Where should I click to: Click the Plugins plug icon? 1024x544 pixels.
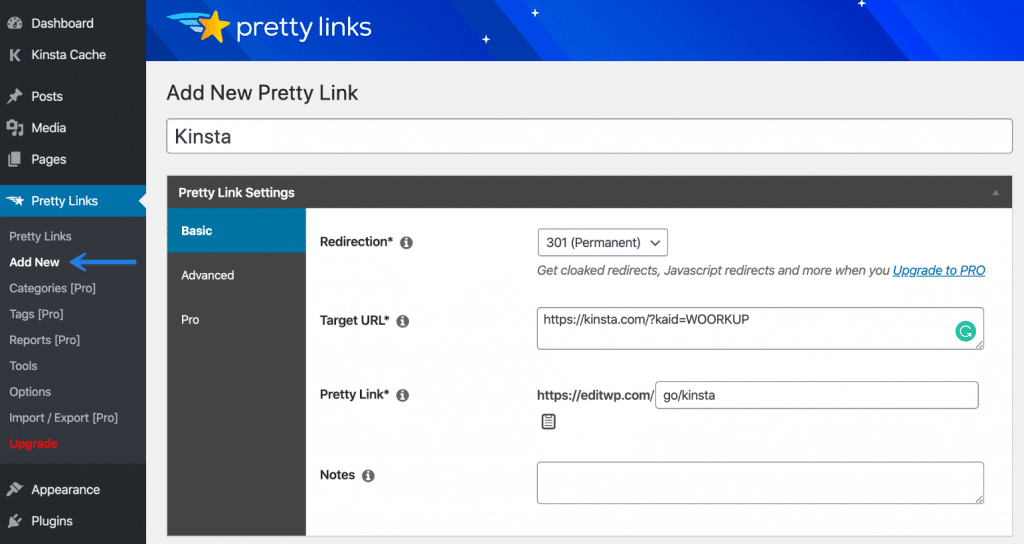pos(14,520)
